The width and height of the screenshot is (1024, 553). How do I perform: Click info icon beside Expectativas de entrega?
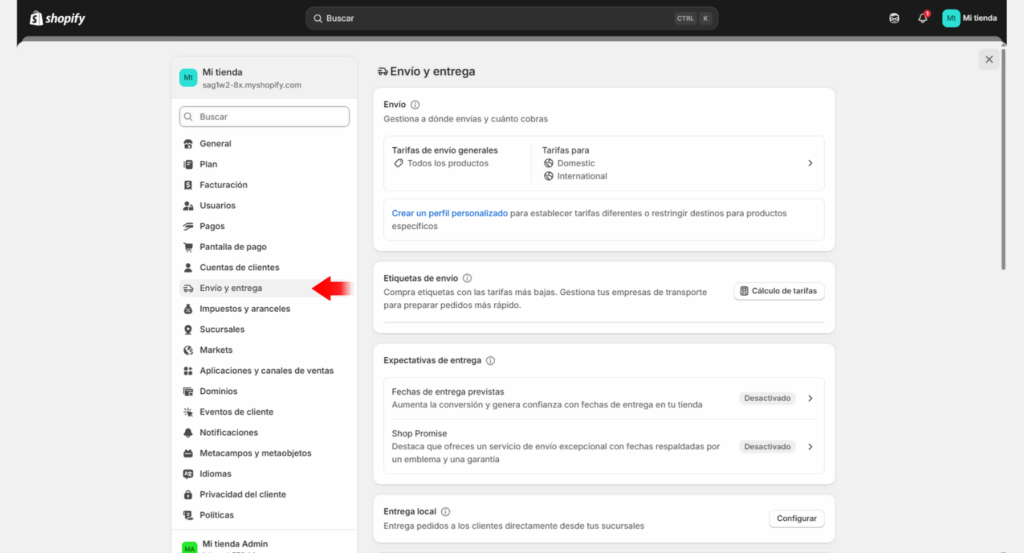pos(490,360)
